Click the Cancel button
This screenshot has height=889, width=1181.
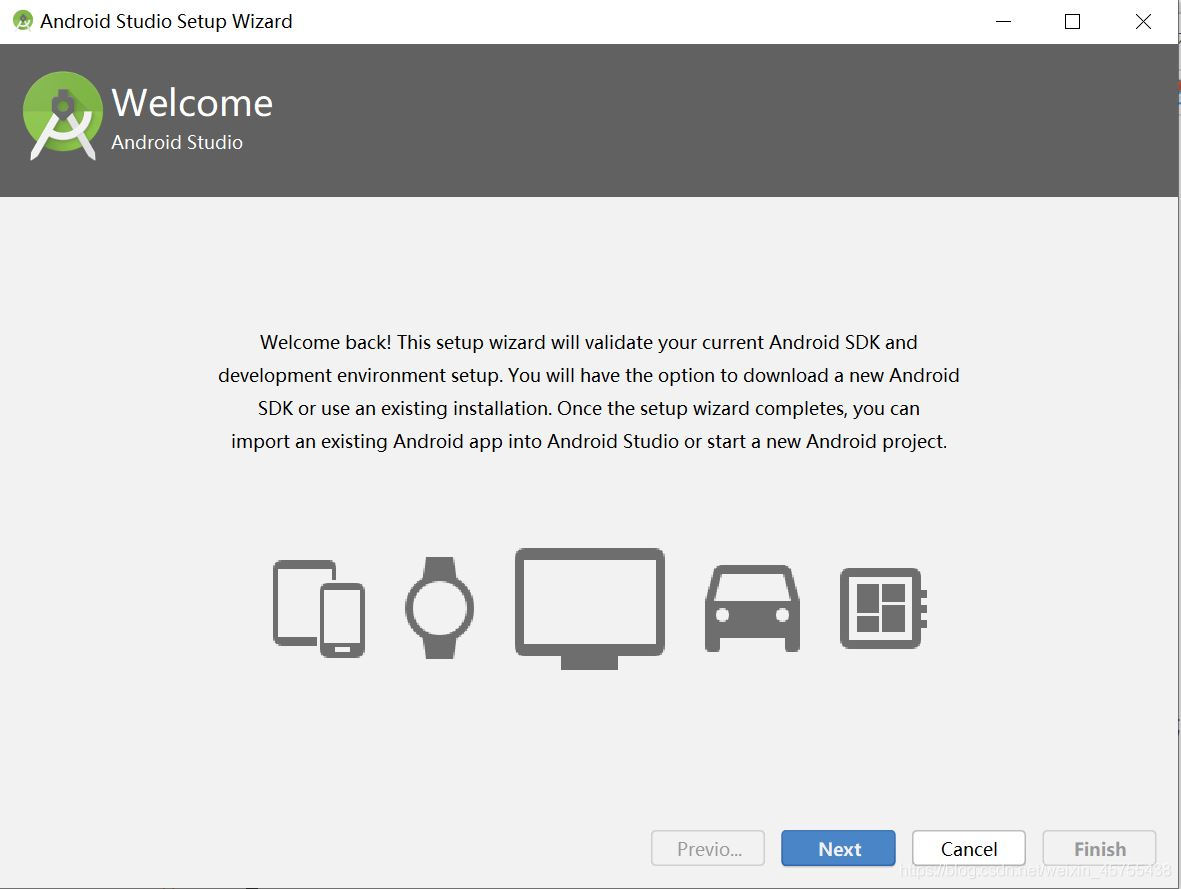pyautogui.click(x=969, y=848)
